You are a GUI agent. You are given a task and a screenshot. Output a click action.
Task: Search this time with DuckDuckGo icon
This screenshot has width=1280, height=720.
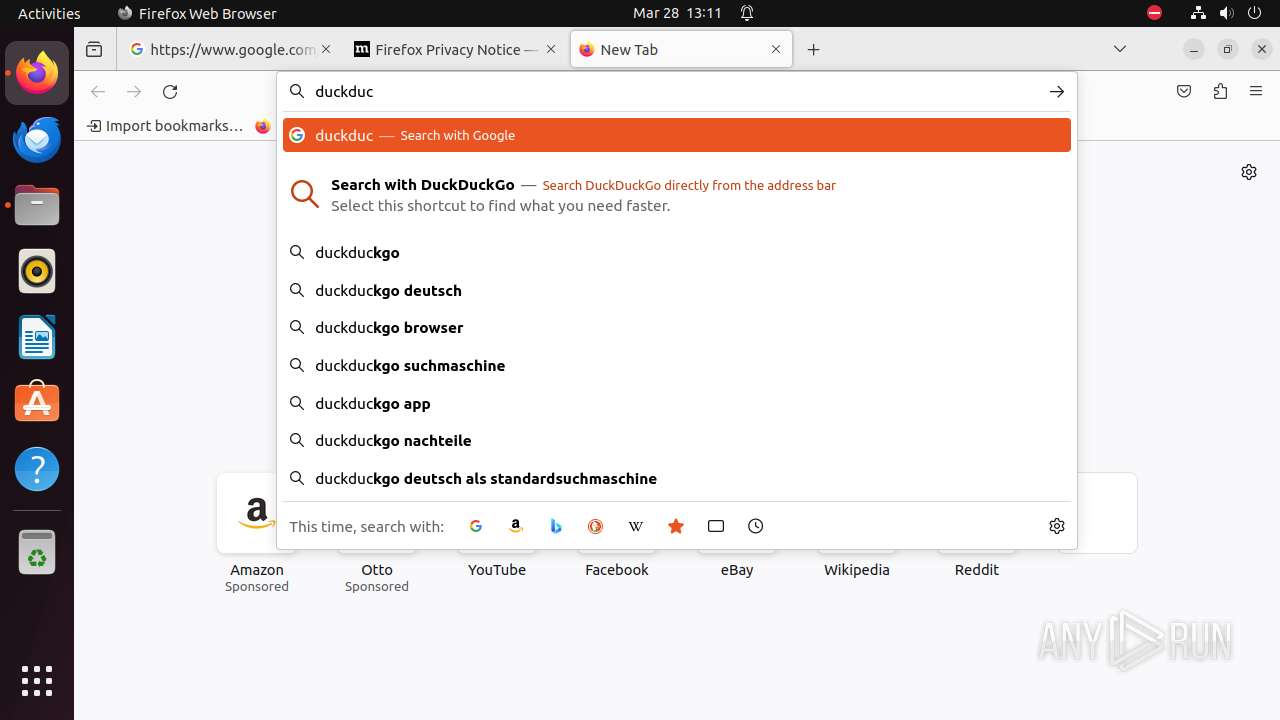(x=596, y=526)
